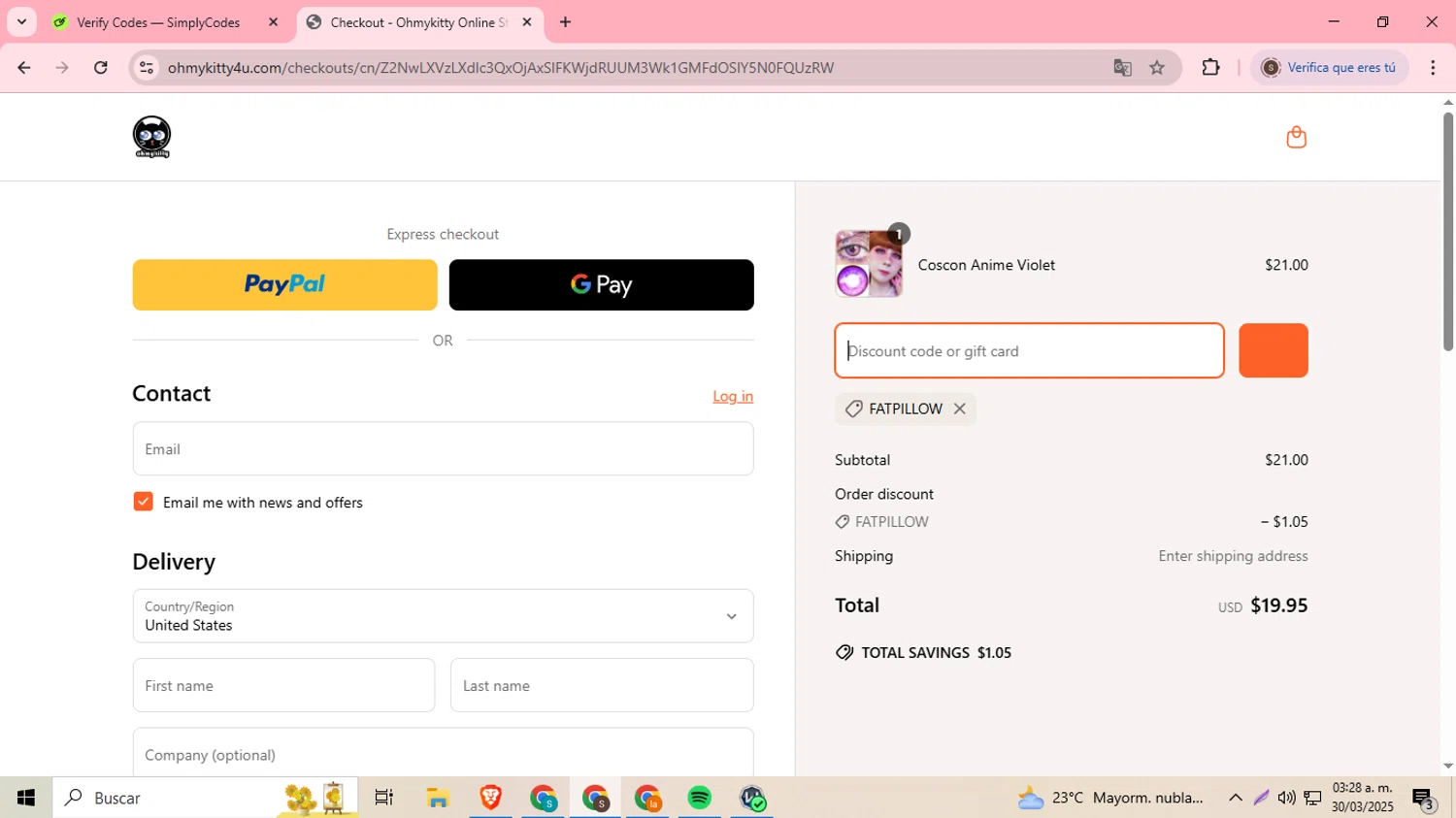Click the Enter shipping address text
The width and height of the screenshot is (1456, 818).
pyautogui.click(x=1233, y=556)
